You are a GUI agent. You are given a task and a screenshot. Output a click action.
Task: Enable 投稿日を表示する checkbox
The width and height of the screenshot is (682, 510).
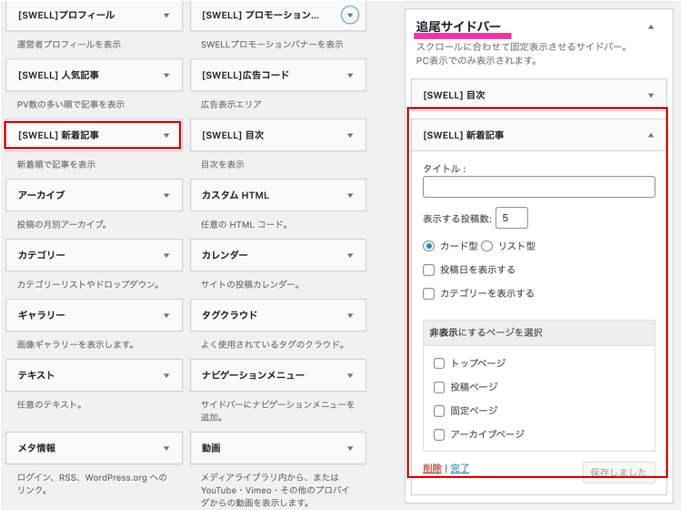click(429, 270)
